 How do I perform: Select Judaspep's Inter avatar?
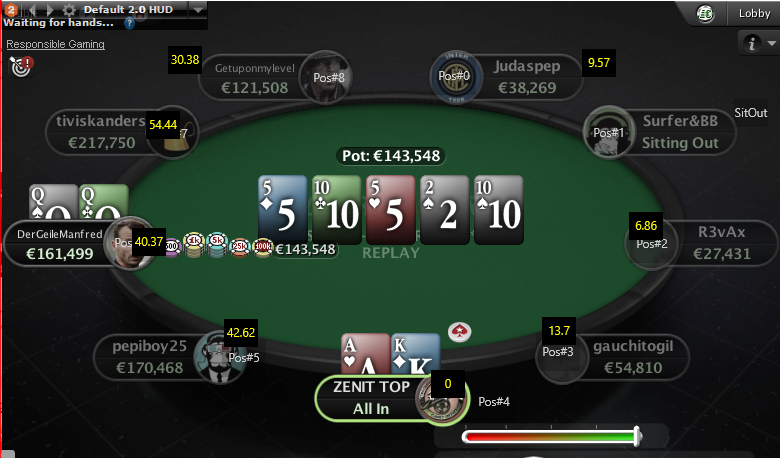pos(456,77)
